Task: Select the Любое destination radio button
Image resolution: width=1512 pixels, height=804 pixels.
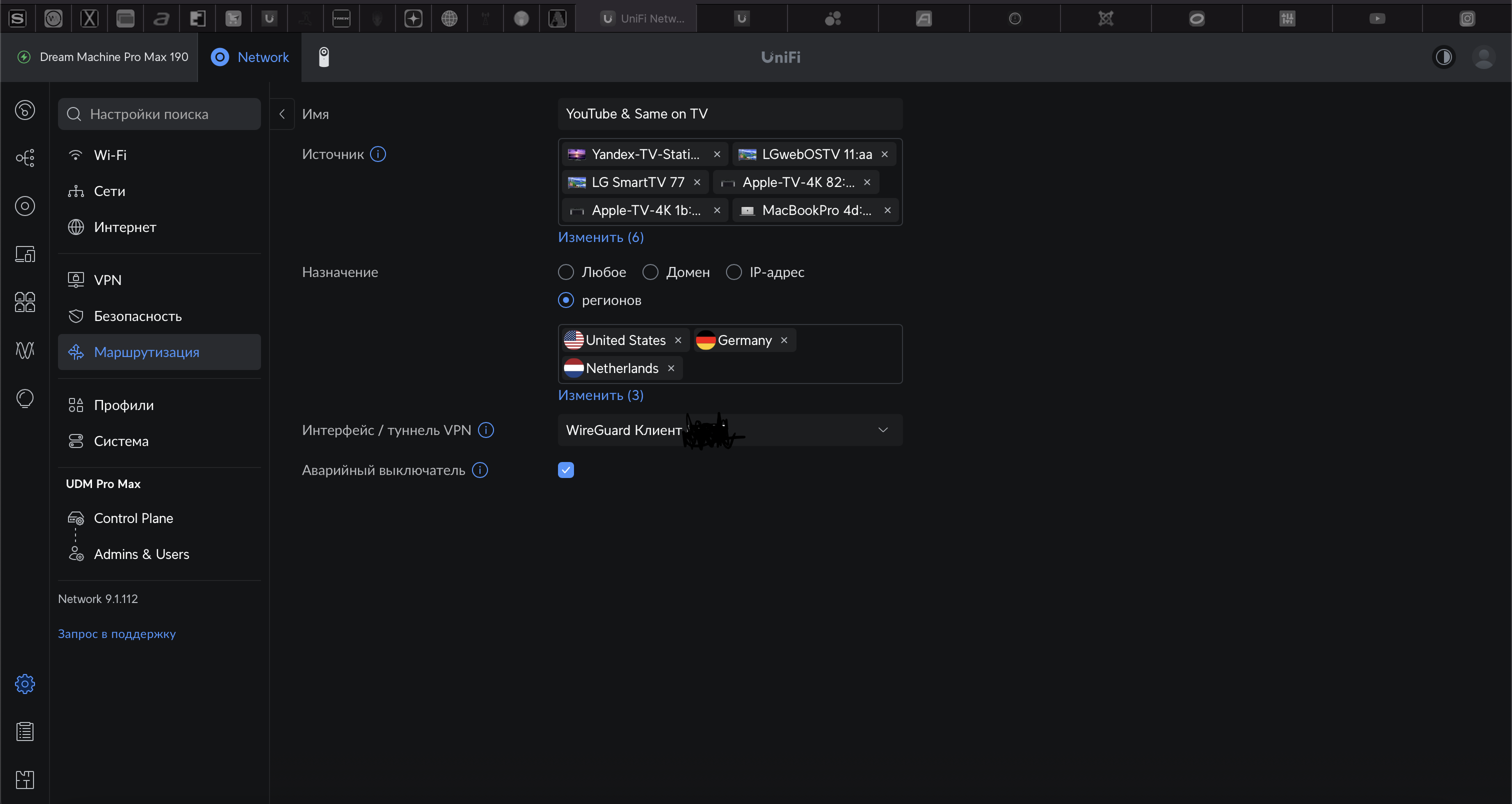Action: point(566,272)
